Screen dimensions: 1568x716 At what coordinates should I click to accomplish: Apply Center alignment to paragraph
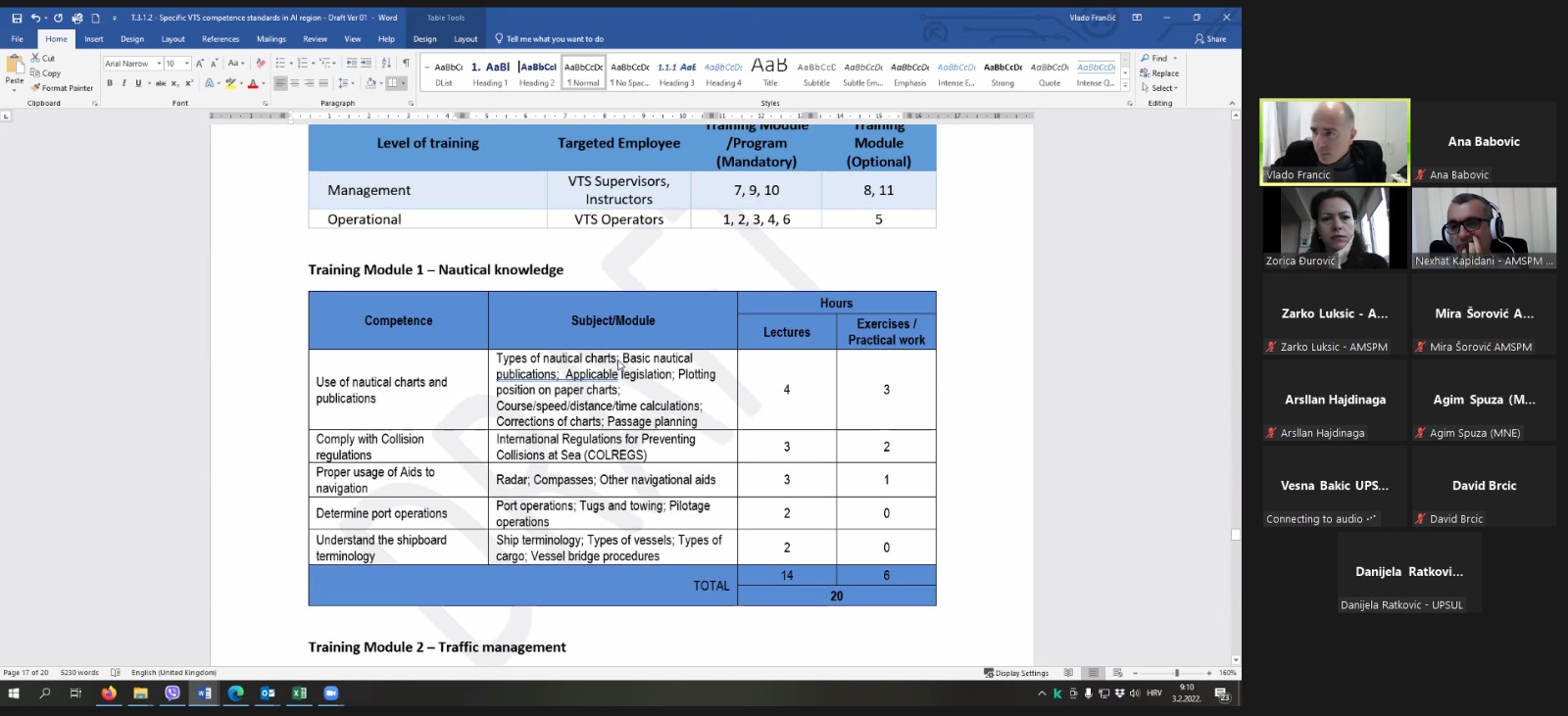click(x=295, y=83)
